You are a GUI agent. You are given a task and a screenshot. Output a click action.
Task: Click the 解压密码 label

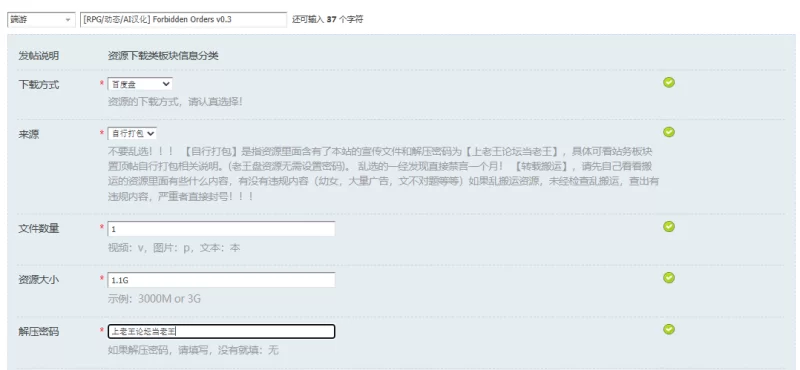39,332
